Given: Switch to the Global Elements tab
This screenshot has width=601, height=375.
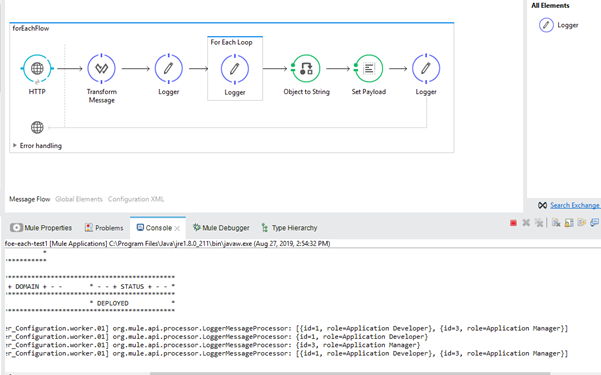Looking at the screenshot, I should [79, 199].
